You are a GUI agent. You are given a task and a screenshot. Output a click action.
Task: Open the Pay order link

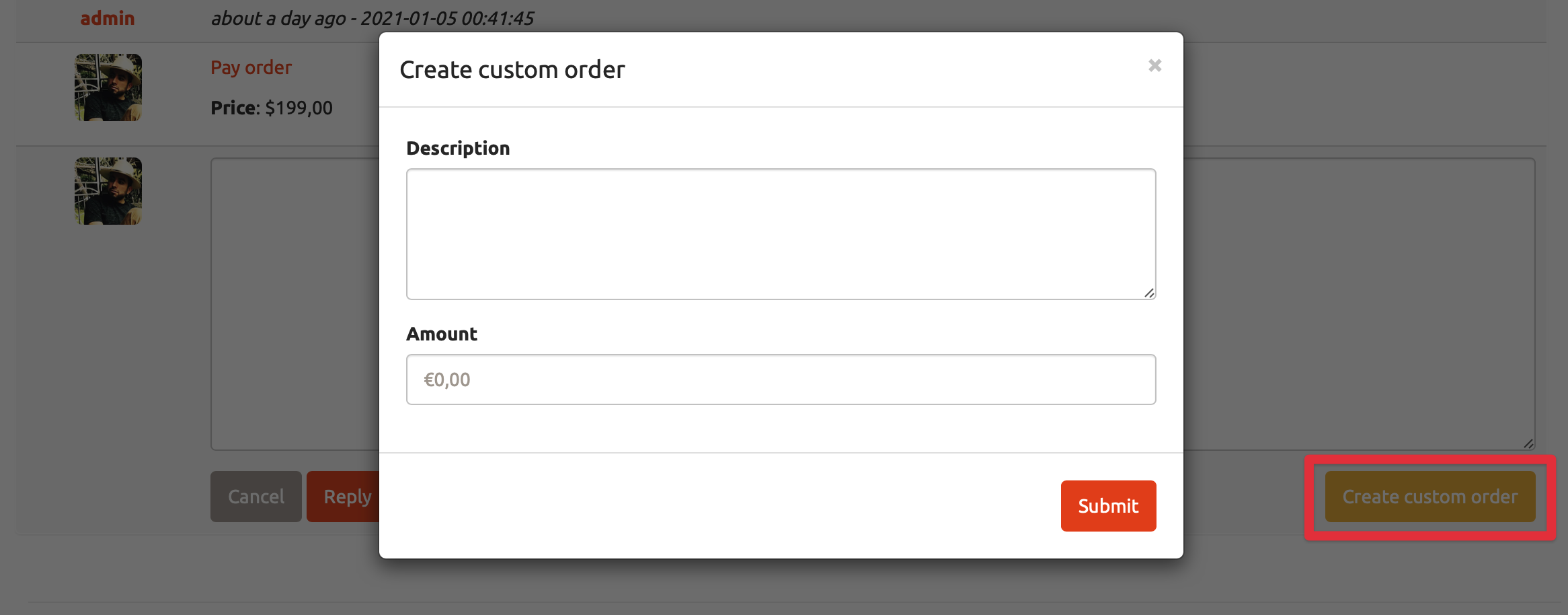251,67
